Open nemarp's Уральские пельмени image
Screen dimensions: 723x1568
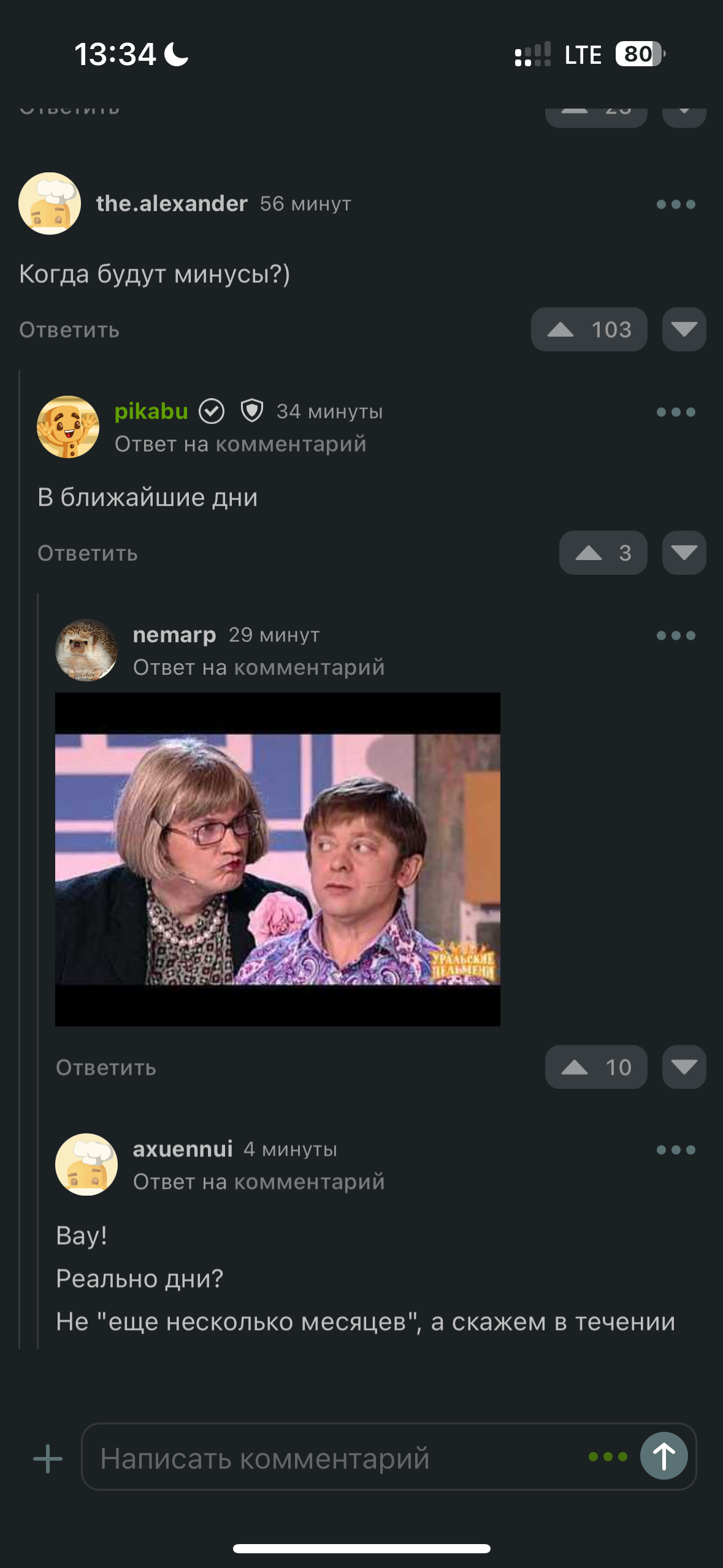pos(278,859)
